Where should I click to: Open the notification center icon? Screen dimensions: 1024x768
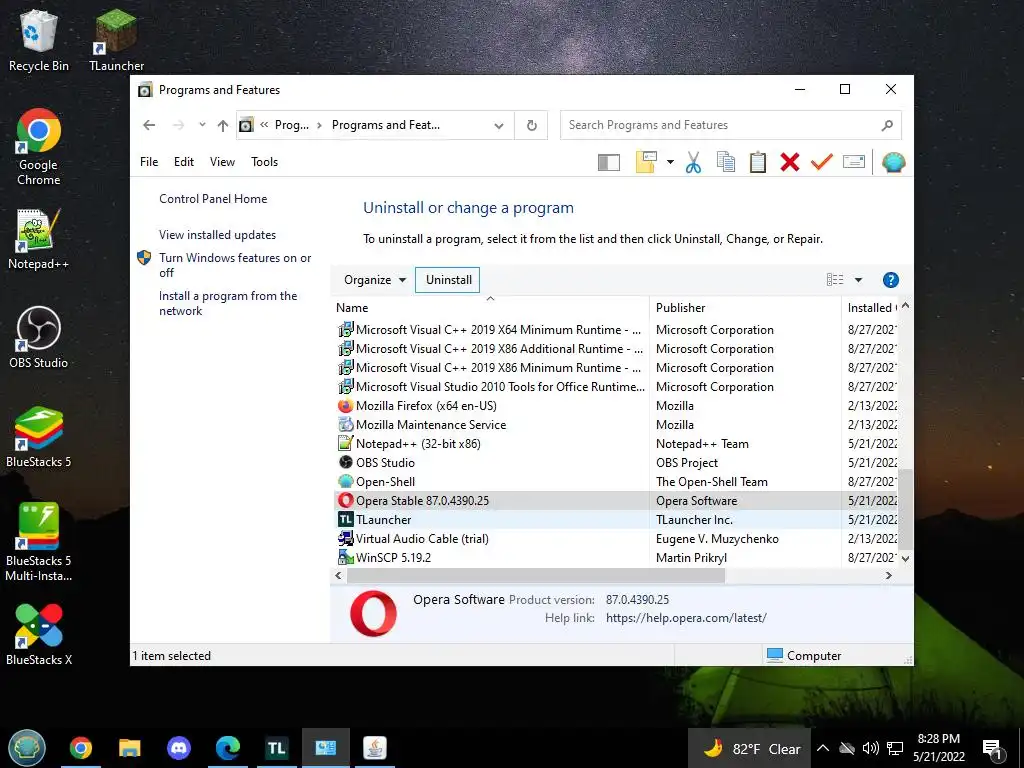point(993,749)
